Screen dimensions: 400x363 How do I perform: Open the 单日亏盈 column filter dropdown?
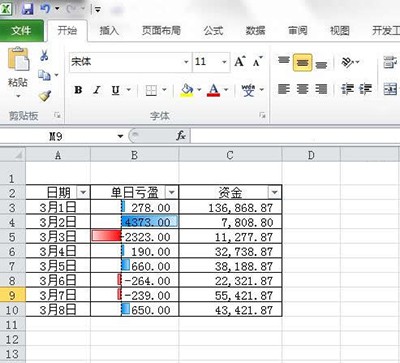tap(171, 192)
